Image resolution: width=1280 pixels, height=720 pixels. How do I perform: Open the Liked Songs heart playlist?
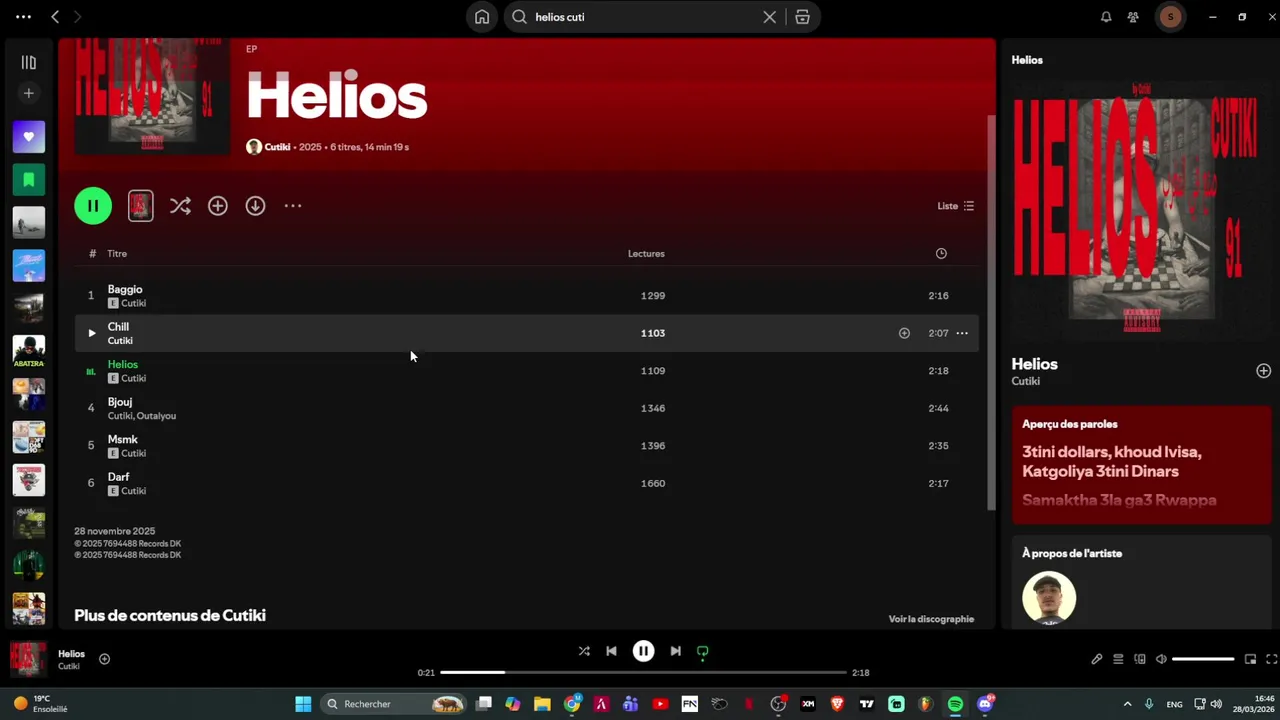pos(29,137)
